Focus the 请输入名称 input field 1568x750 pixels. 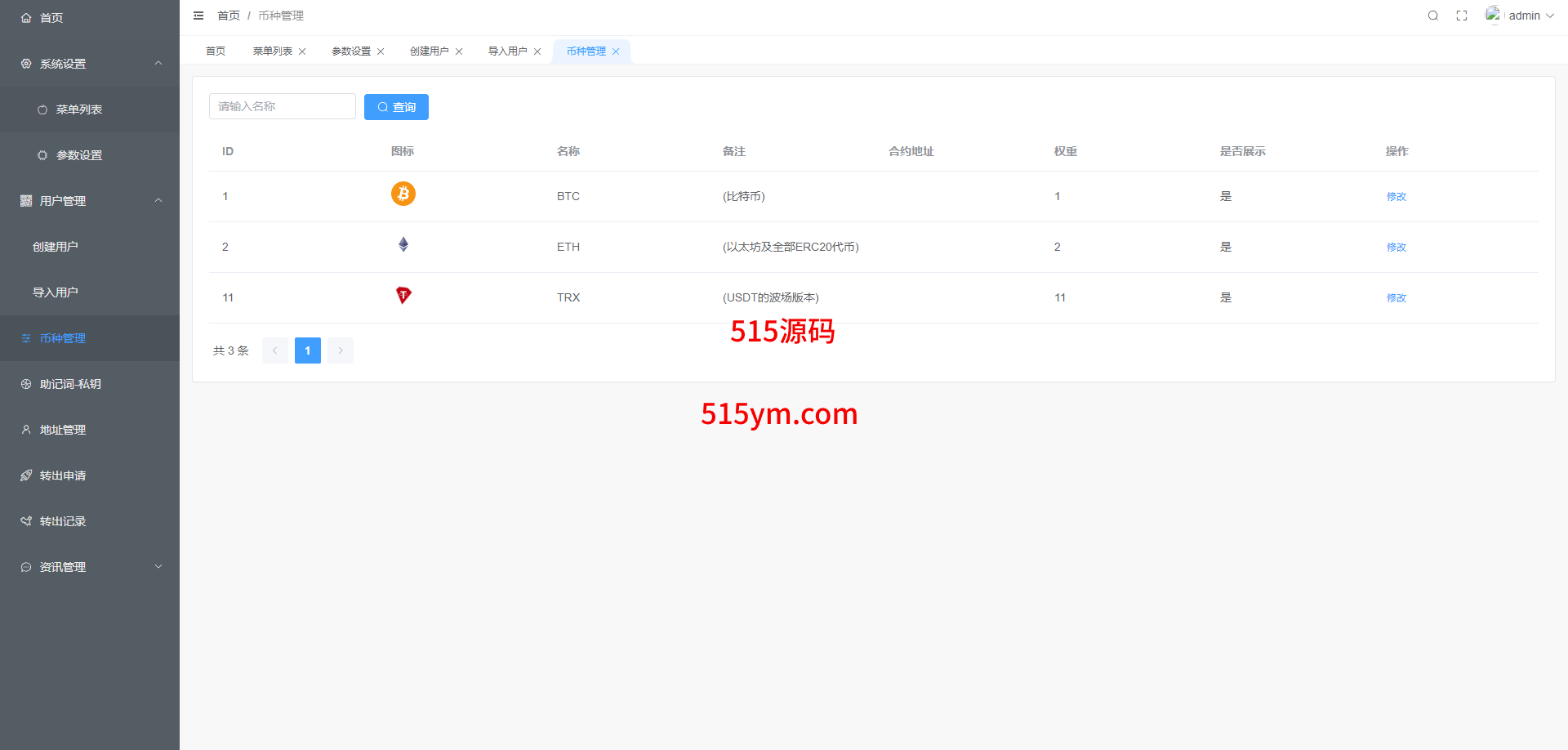point(282,106)
